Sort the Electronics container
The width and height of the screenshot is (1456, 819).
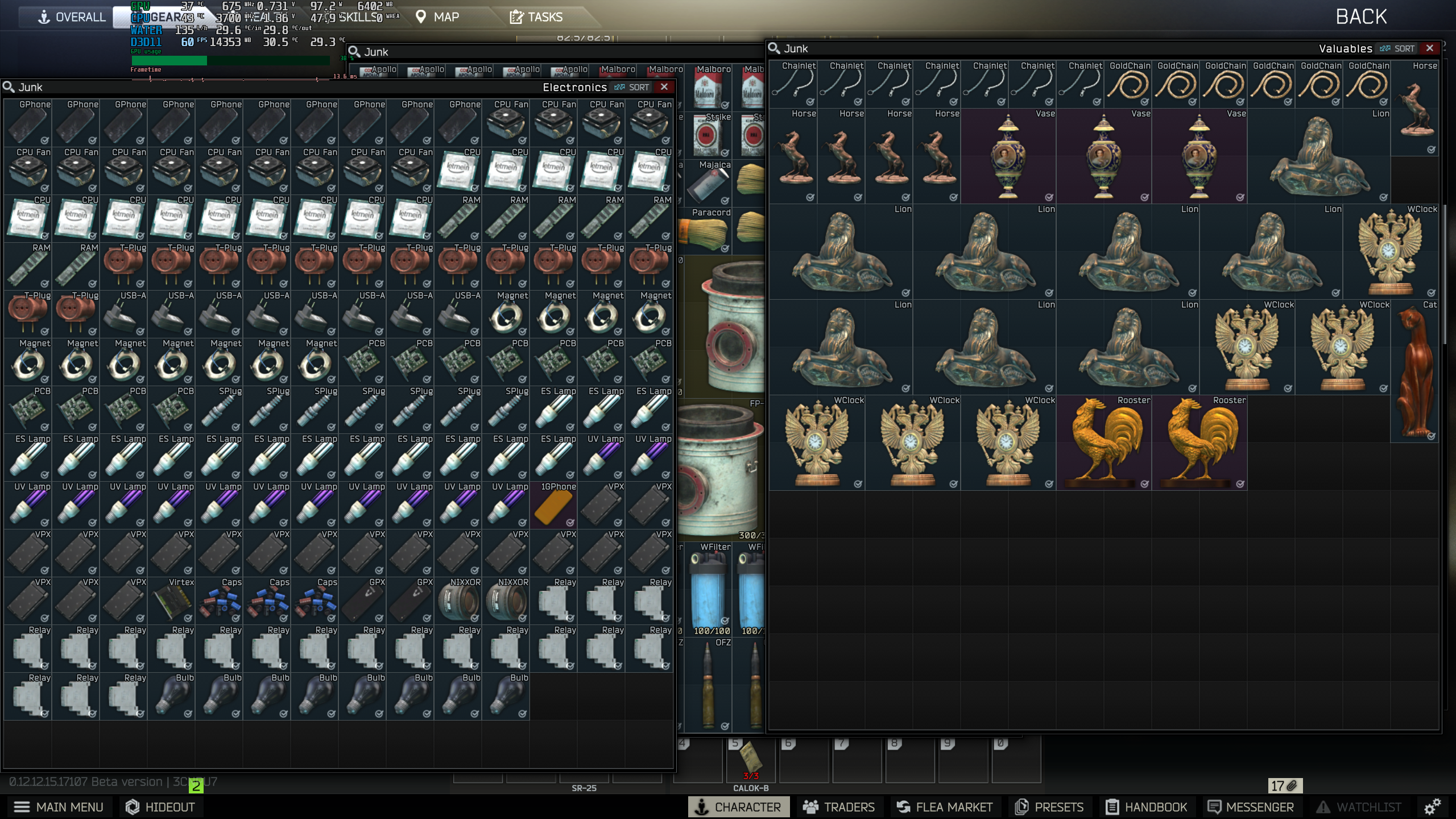tap(632, 87)
